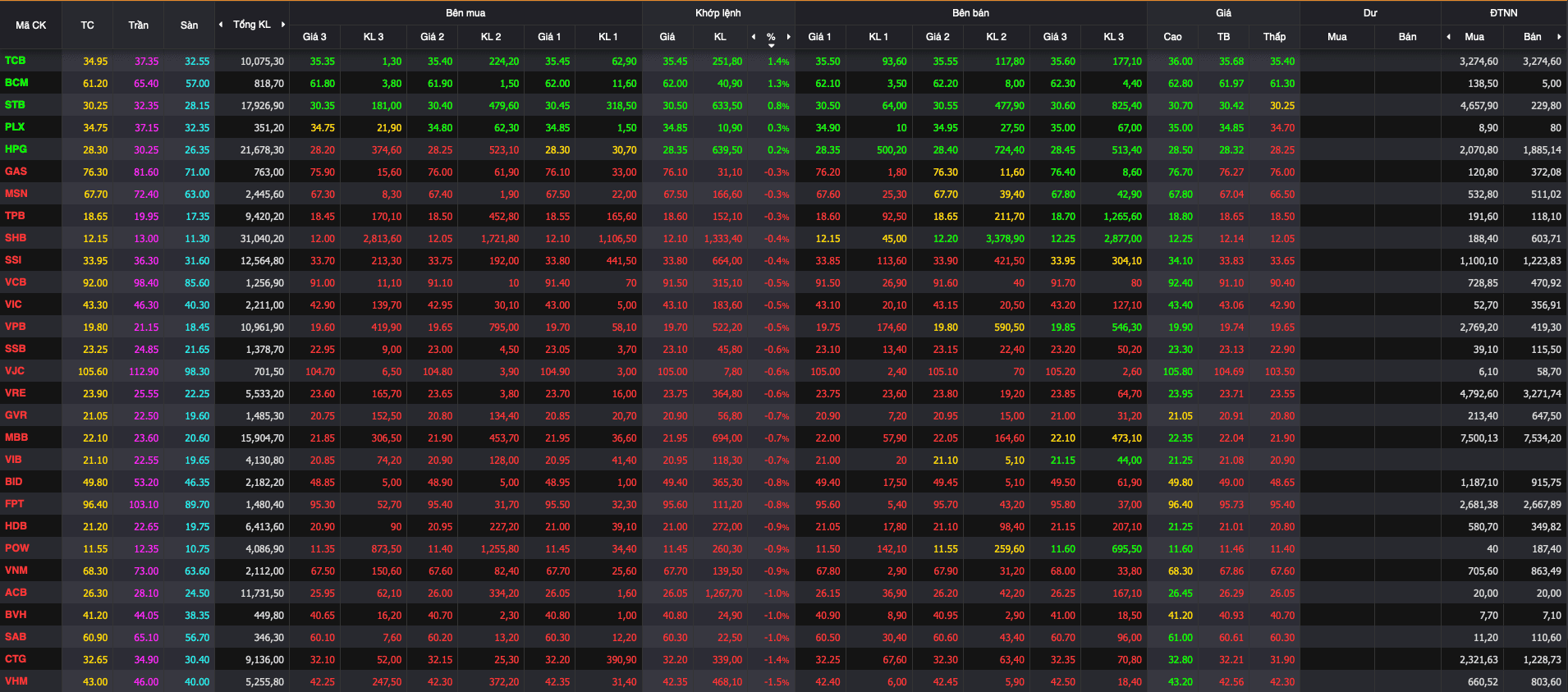Open the MSN stock symbol
This screenshot has width=1568, height=692.
pos(16,194)
